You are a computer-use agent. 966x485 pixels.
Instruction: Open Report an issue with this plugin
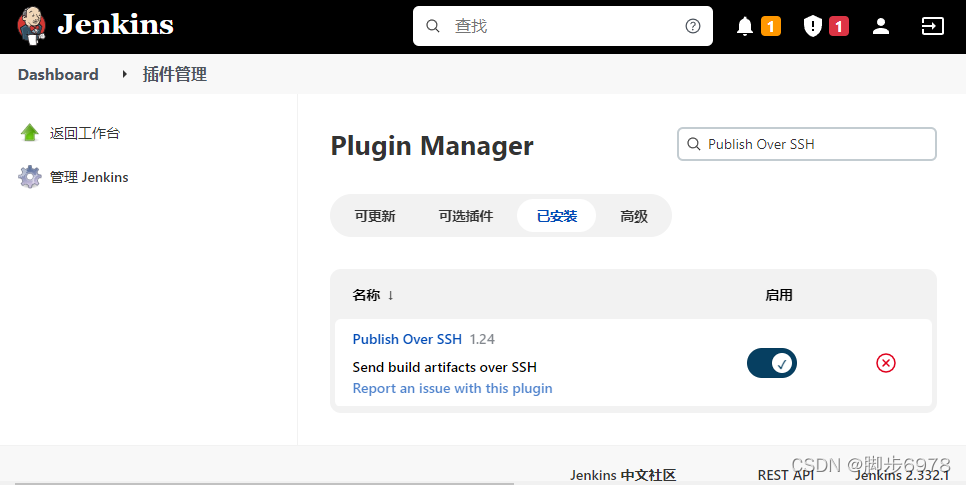tap(452, 388)
